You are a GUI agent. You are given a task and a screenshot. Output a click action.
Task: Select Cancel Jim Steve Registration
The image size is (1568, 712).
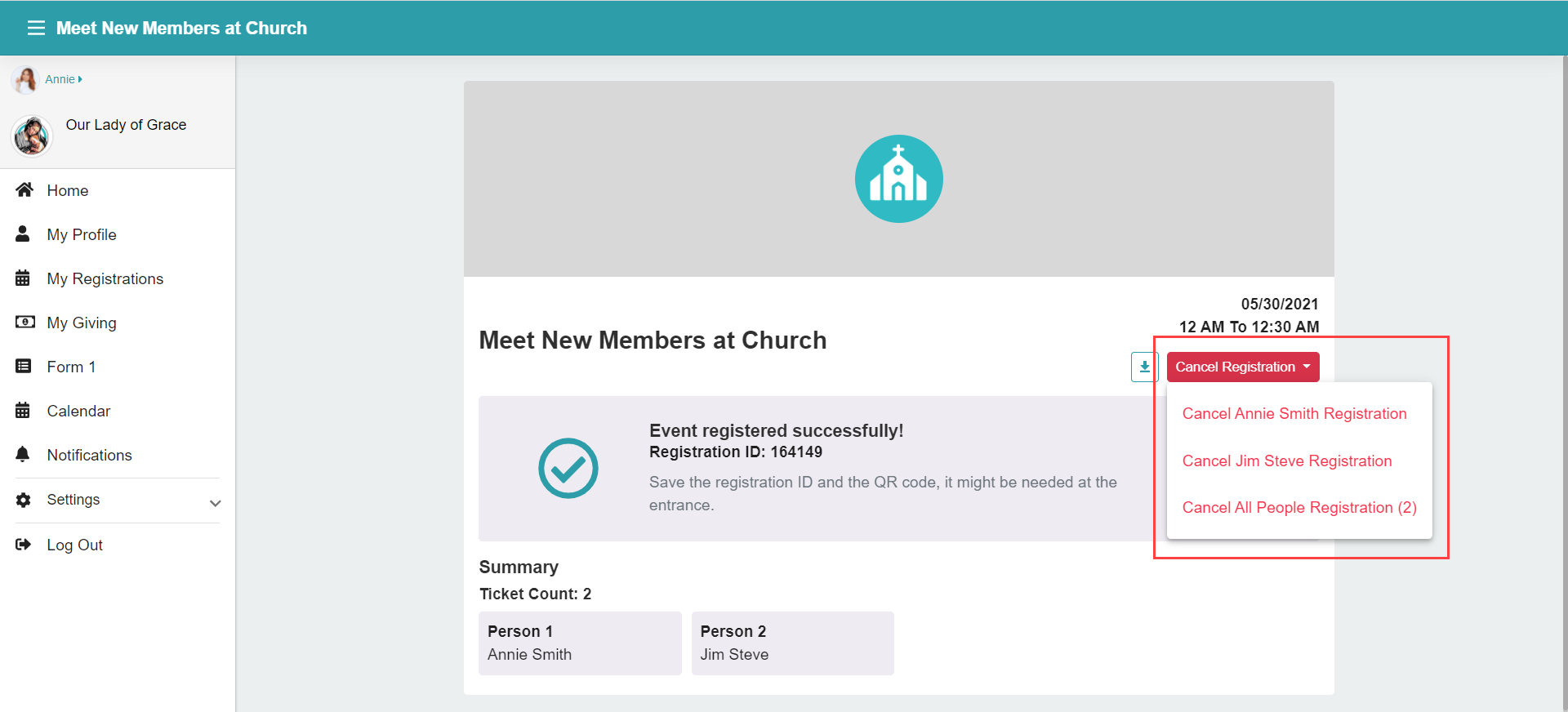[1287, 461]
